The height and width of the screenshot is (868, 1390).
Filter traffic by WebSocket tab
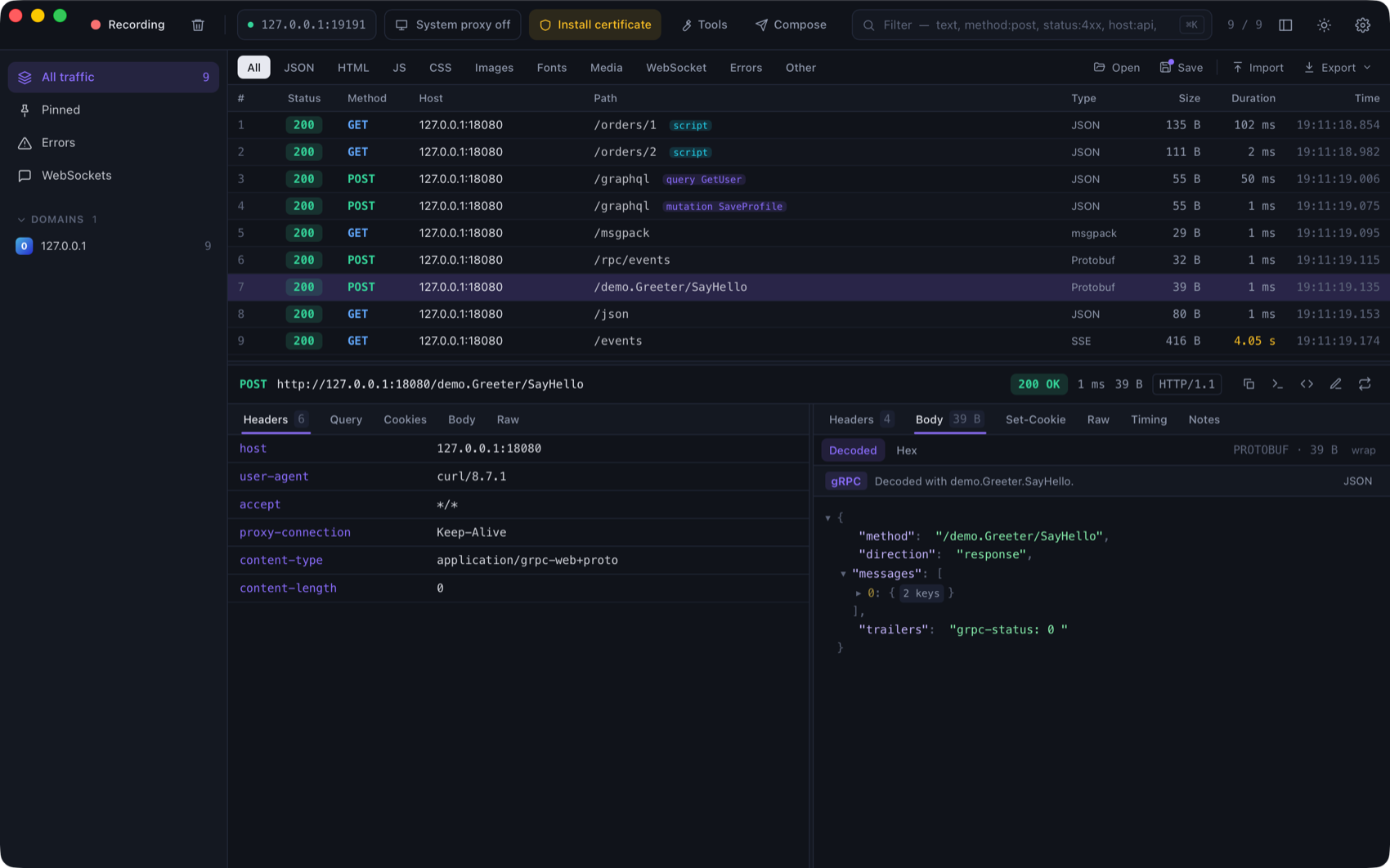click(675, 68)
